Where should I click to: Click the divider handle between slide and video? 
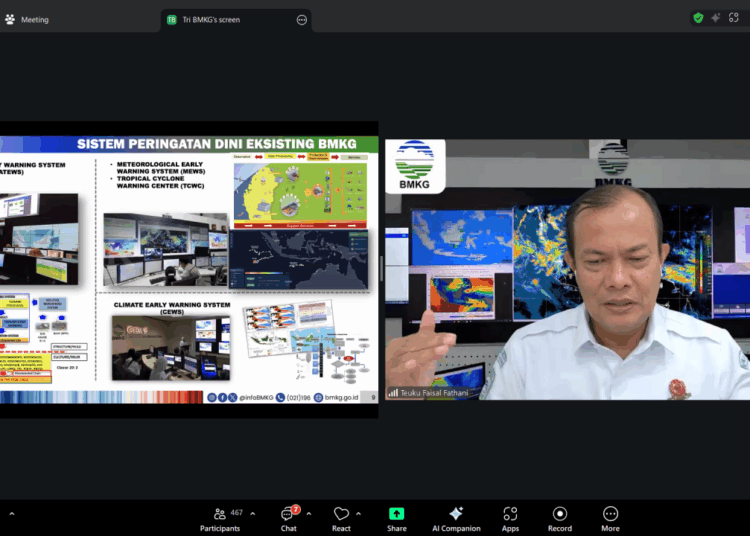tap(382, 269)
